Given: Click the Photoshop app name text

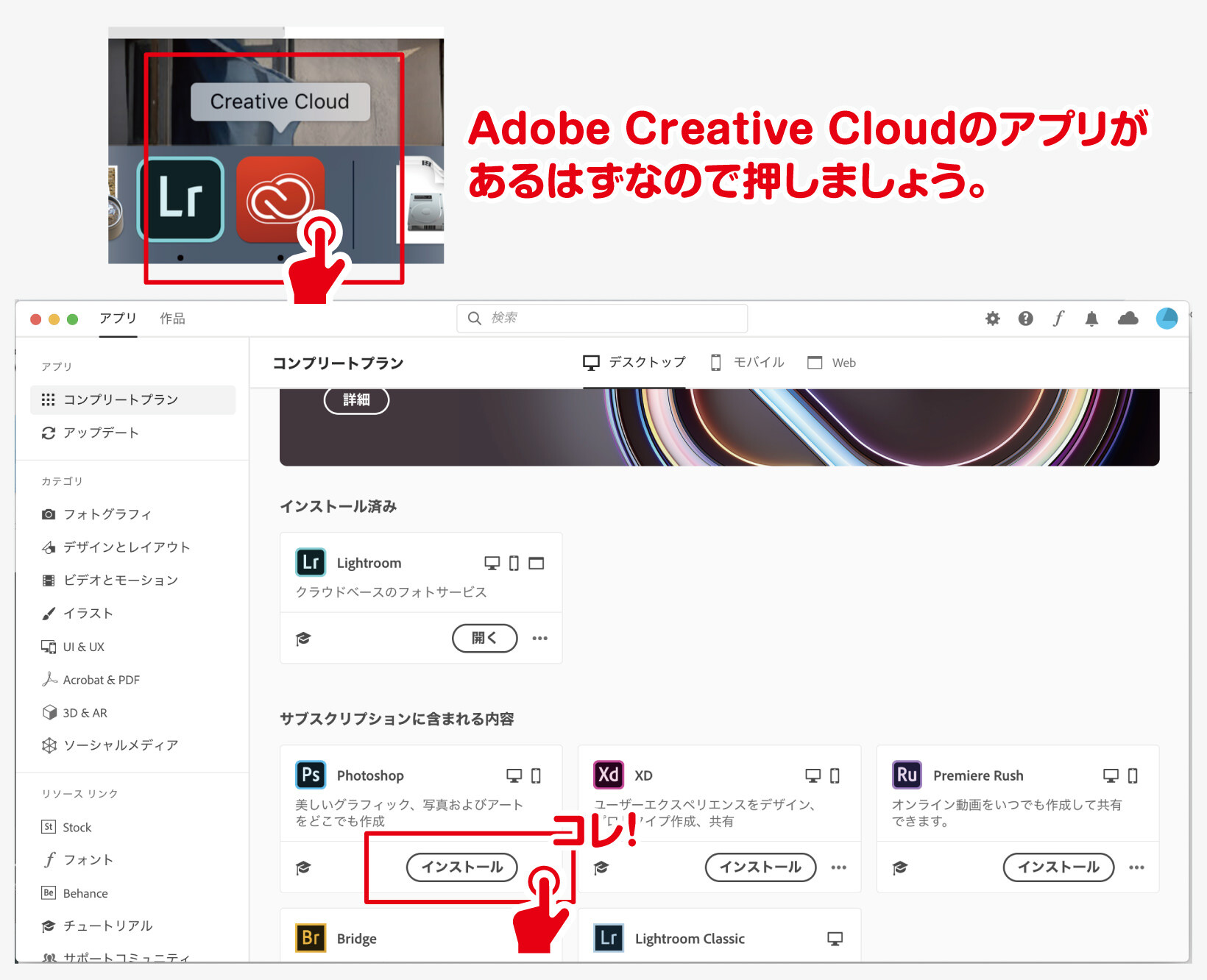Looking at the screenshot, I should [370, 775].
